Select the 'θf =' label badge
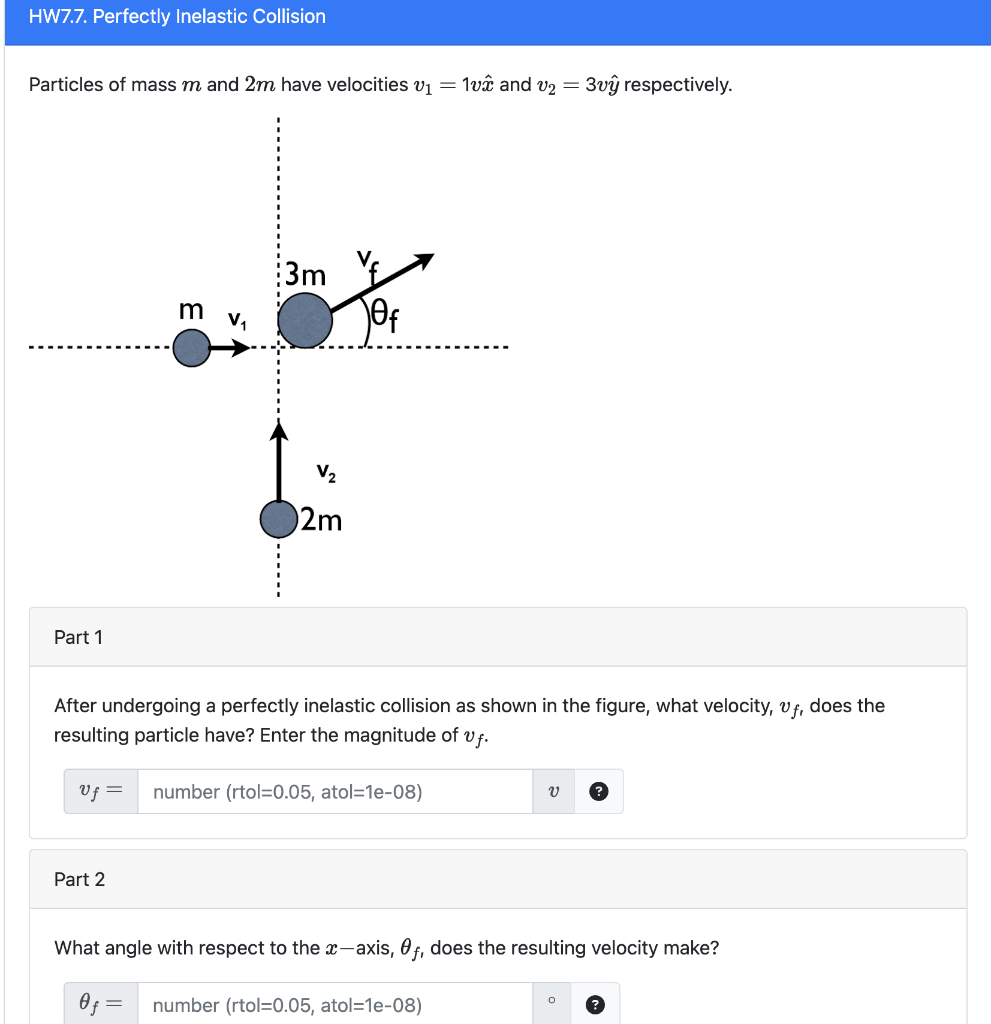Viewport: 991px width, 1024px height. point(100,1004)
